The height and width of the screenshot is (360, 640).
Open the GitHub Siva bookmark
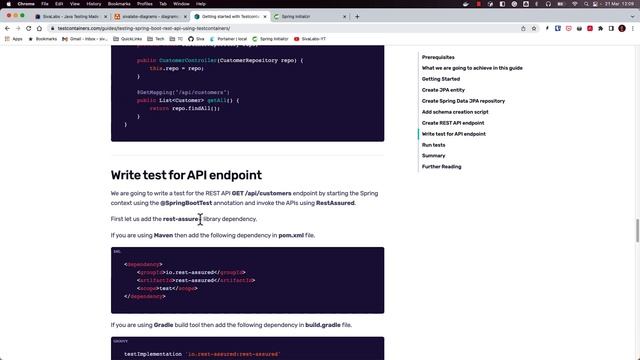[x=196, y=39]
